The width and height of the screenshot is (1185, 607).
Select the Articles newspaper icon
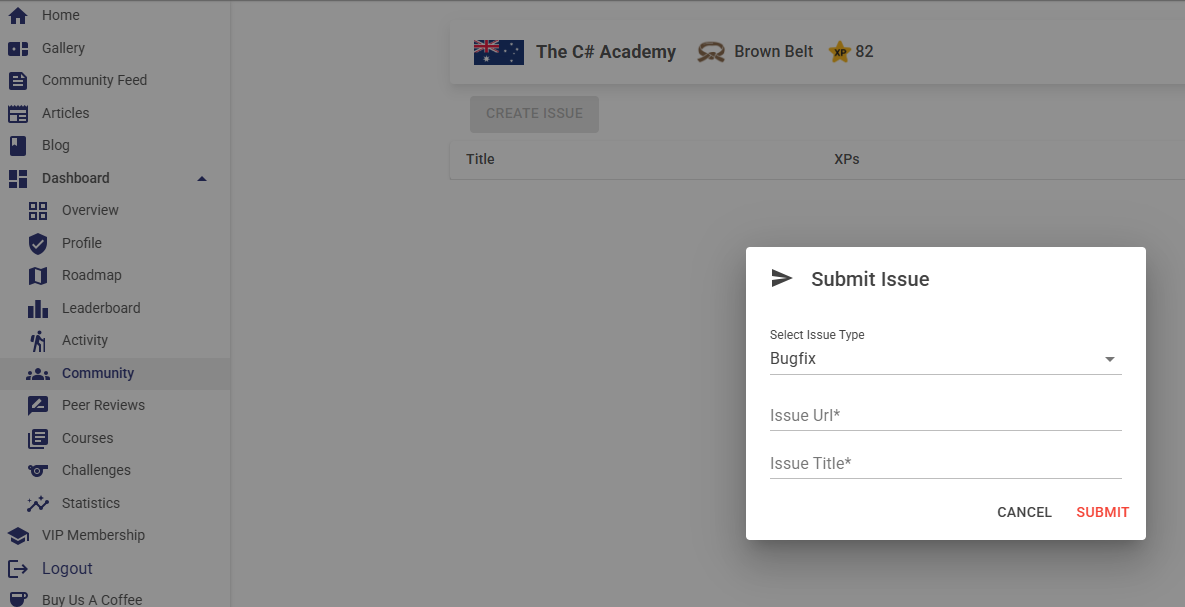coord(17,113)
